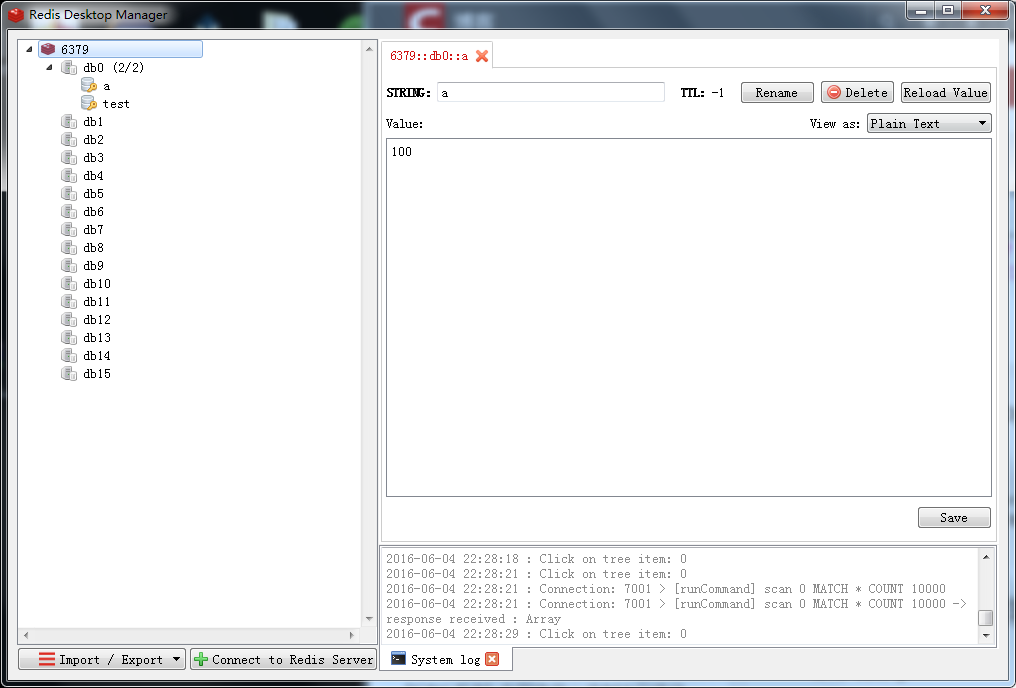Select the key named a in tree

coord(107,86)
